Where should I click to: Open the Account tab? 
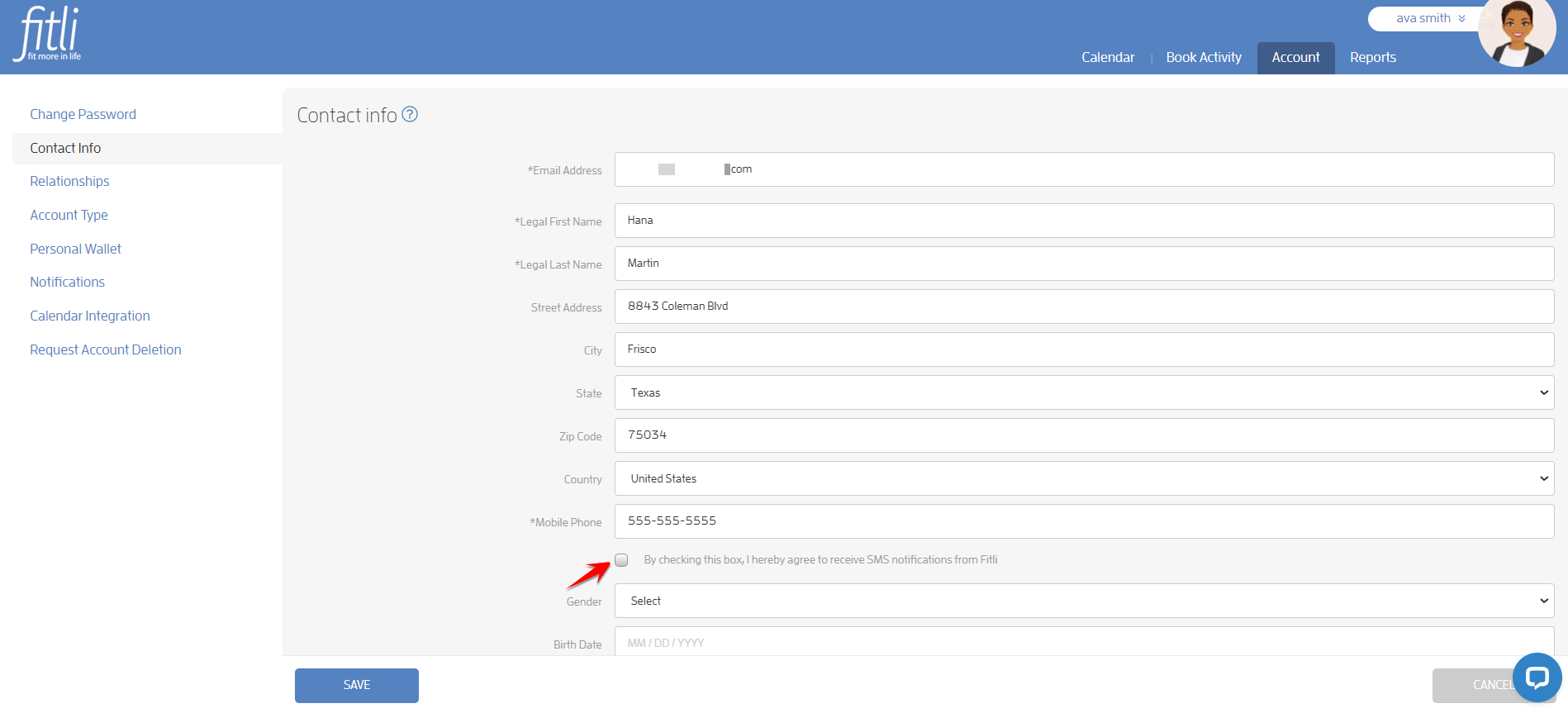(1295, 58)
